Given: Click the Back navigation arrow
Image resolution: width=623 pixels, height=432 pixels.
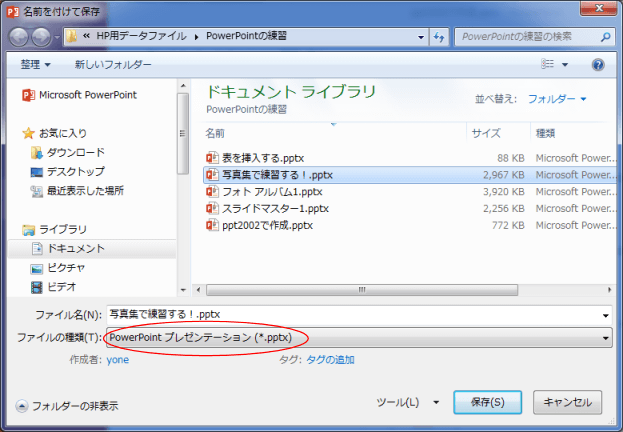Looking at the screenshot, I should [x=18, y=38].
